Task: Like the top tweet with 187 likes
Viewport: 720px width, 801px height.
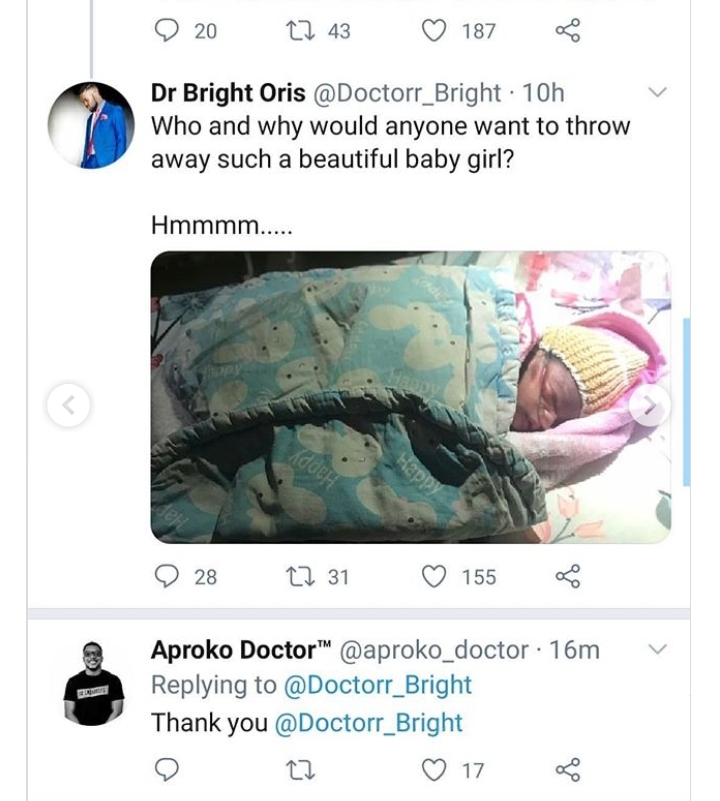Action: click(x=433, y=31)
